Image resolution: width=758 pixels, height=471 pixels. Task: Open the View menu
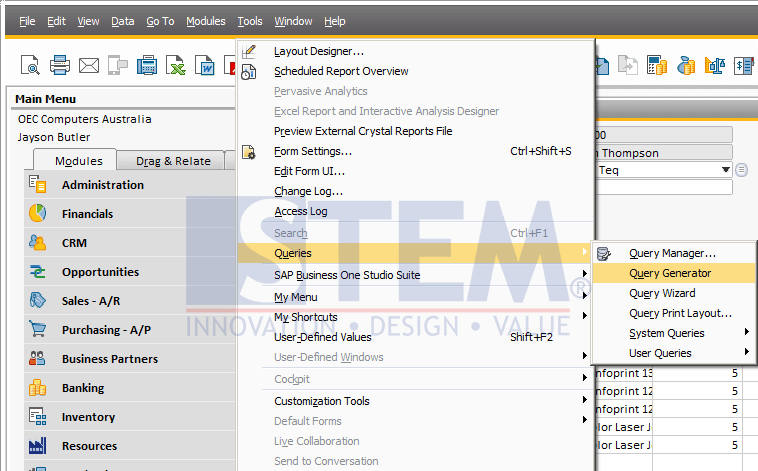pos(88,21)
